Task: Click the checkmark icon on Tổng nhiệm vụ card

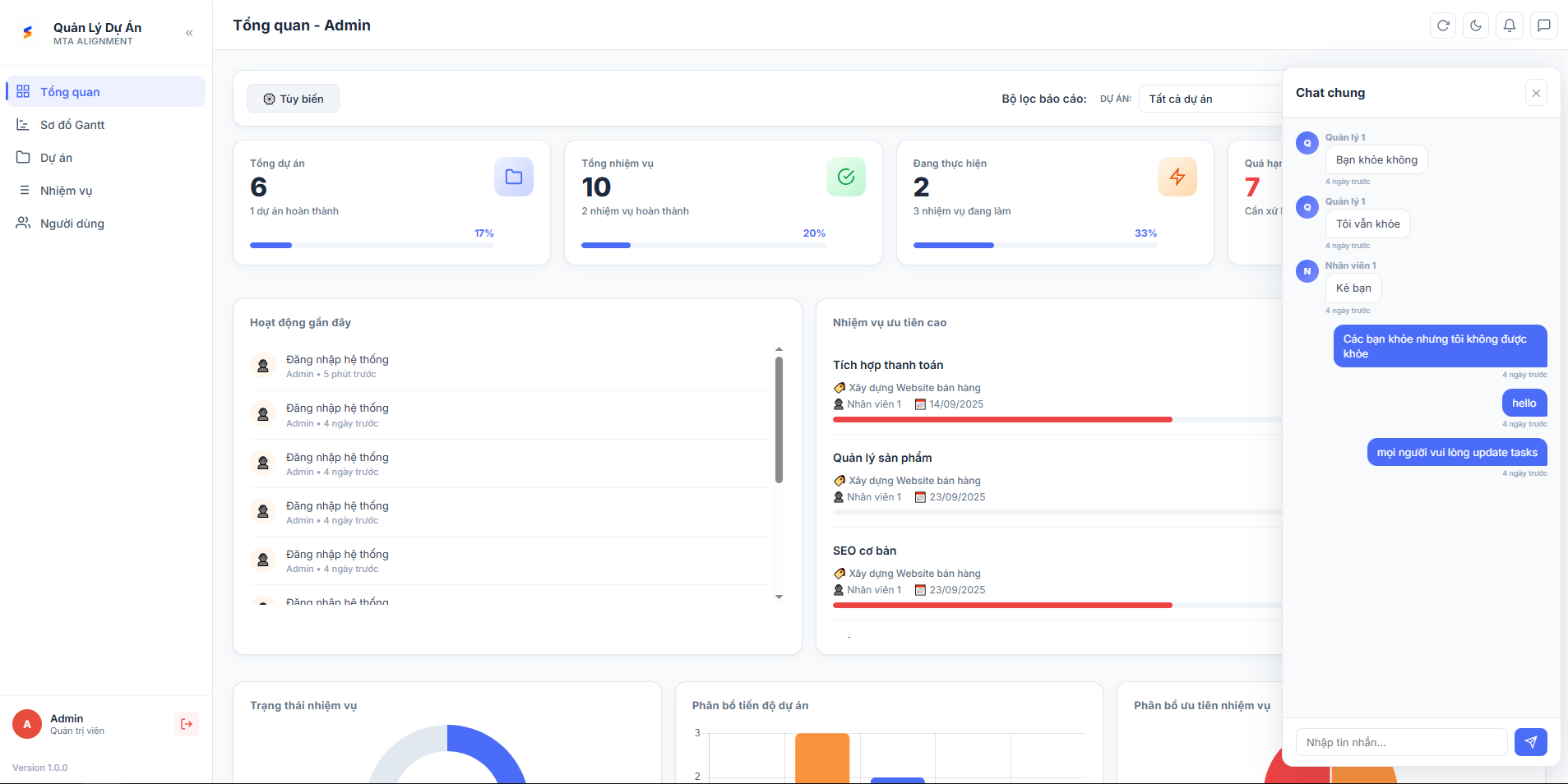Action: click(846, 177)
